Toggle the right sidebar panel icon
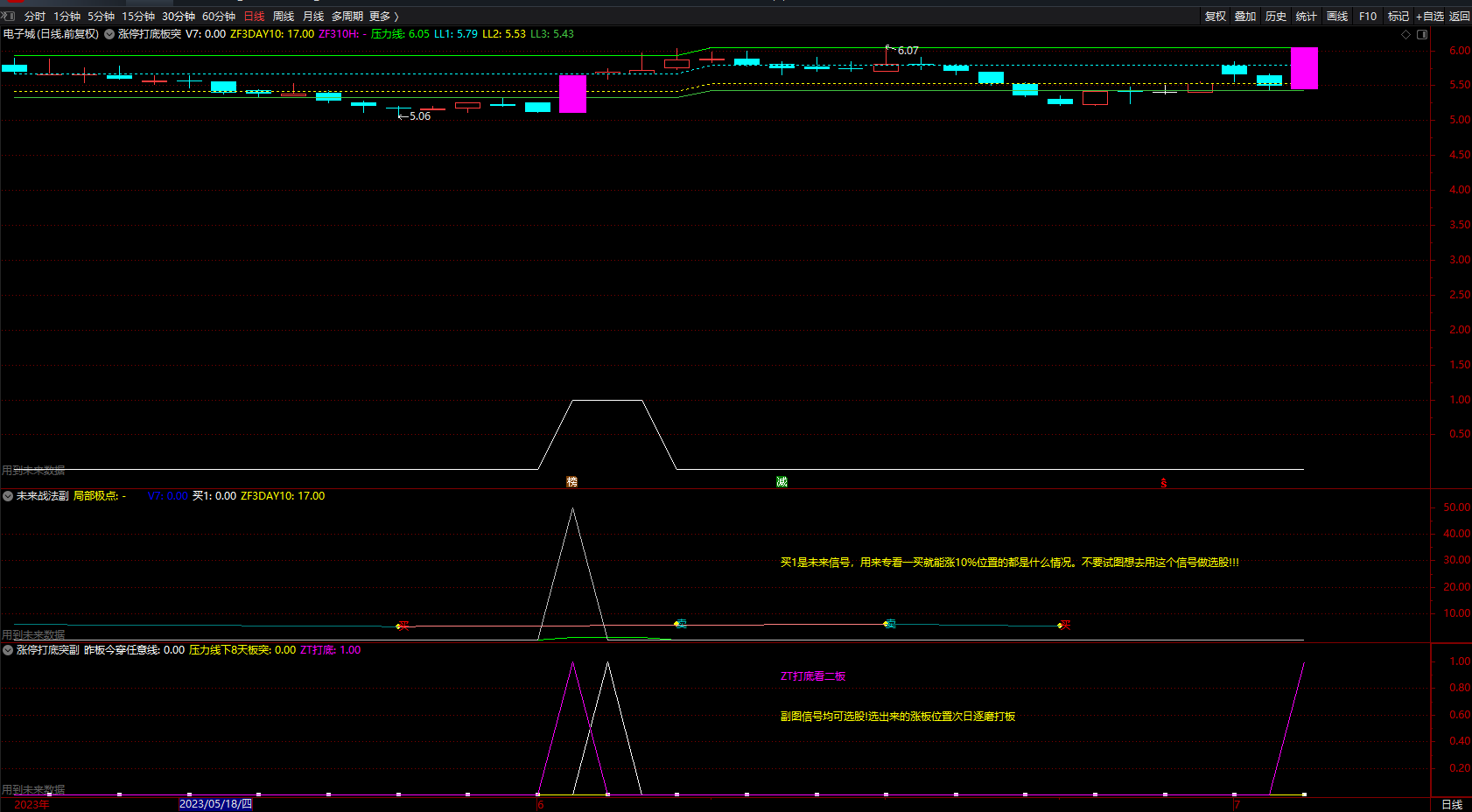This screenshot has width=1472, height=812. (1422, 34)
